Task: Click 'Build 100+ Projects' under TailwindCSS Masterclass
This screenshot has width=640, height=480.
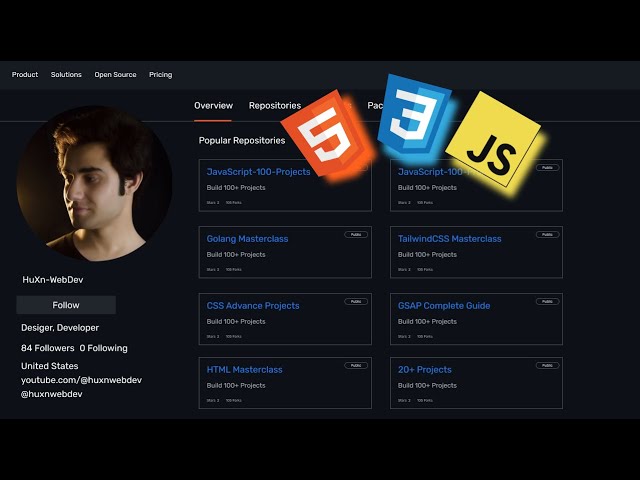Action: tap(427, 255)
